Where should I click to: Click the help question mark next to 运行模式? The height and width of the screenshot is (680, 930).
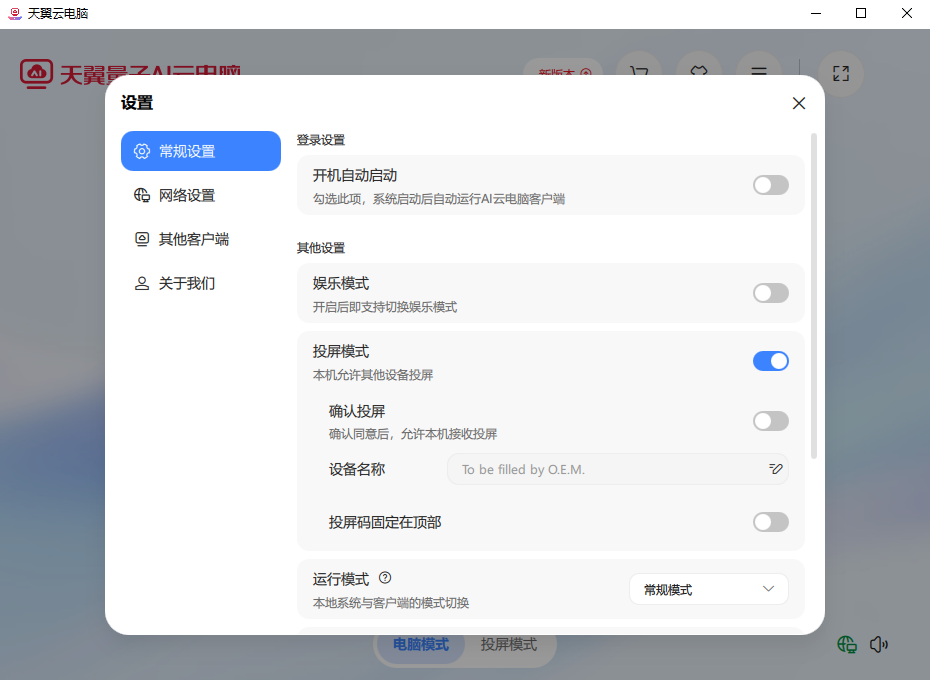coord(385,578)
